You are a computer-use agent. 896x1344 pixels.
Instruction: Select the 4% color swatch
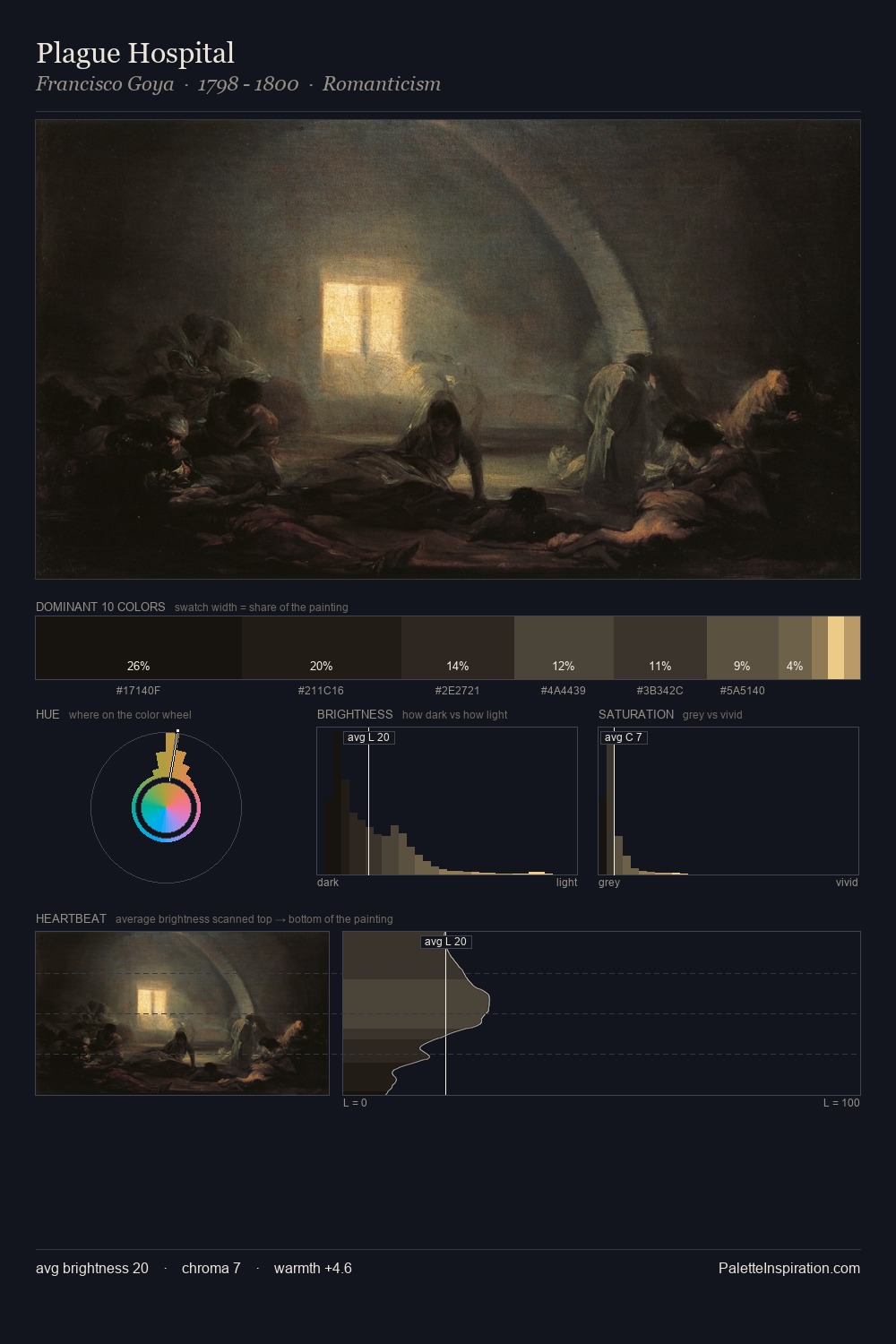[x=795, y=648]
